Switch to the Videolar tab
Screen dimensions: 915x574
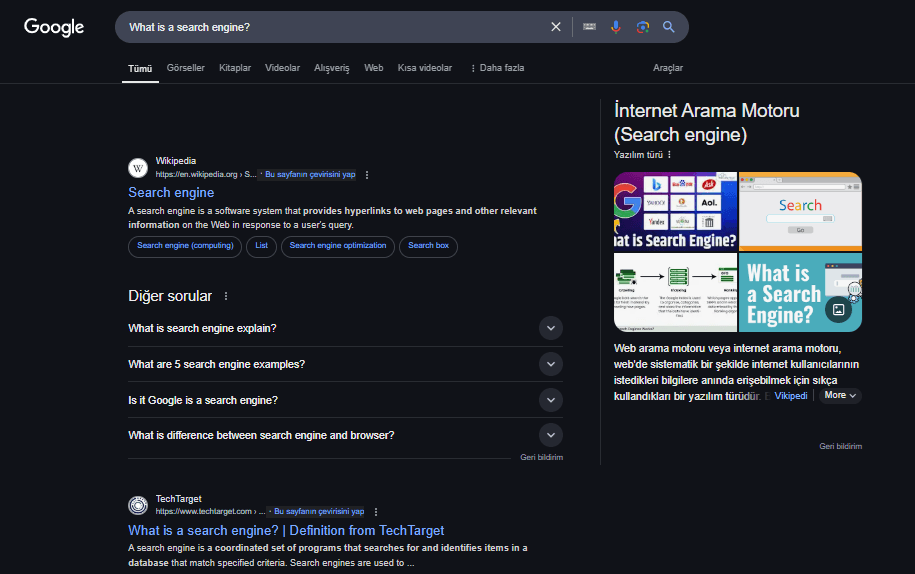(x=282, y=68)
